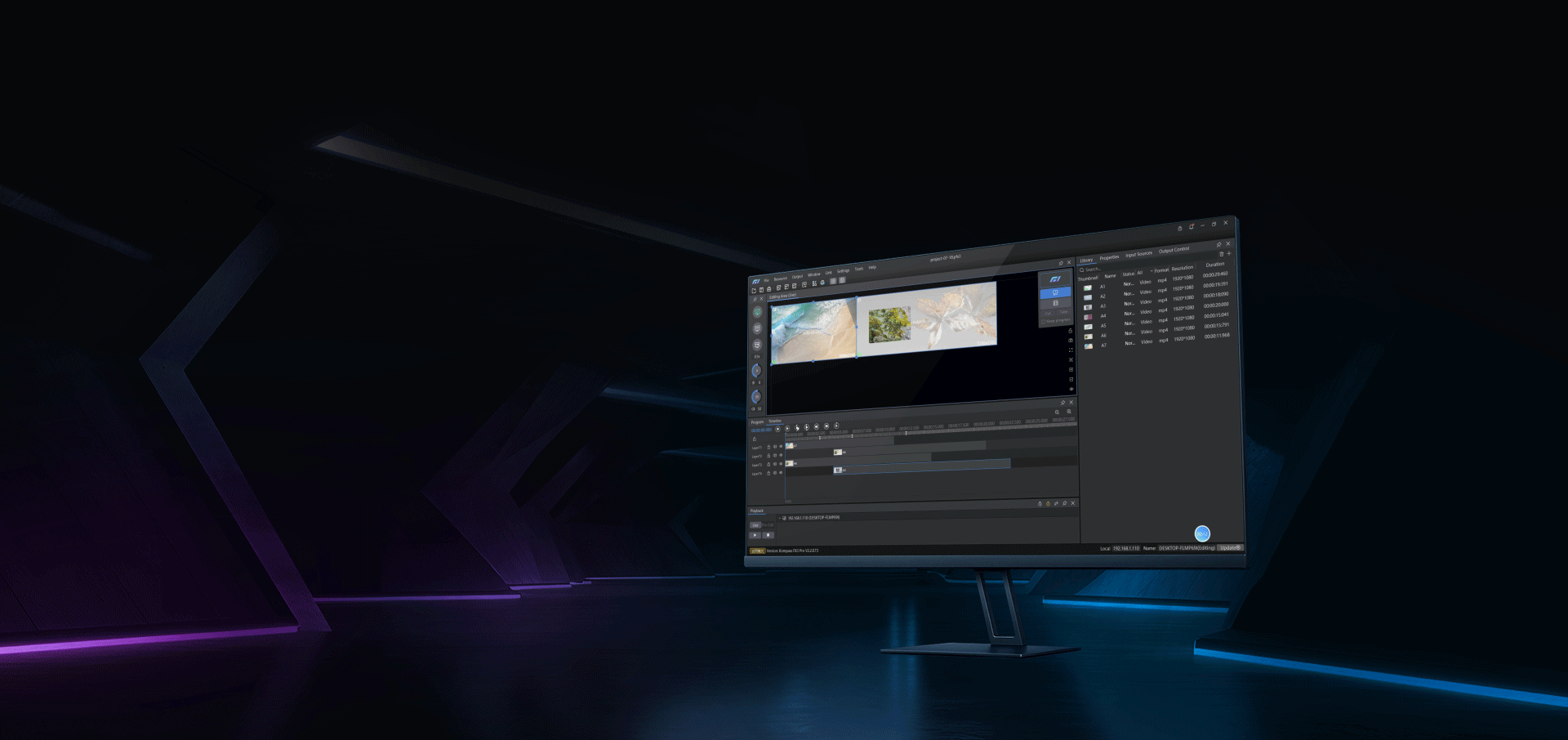Click the lock icon beside editing area
The width and height of the screenshot is (1568, 740).
(1071, 331)
